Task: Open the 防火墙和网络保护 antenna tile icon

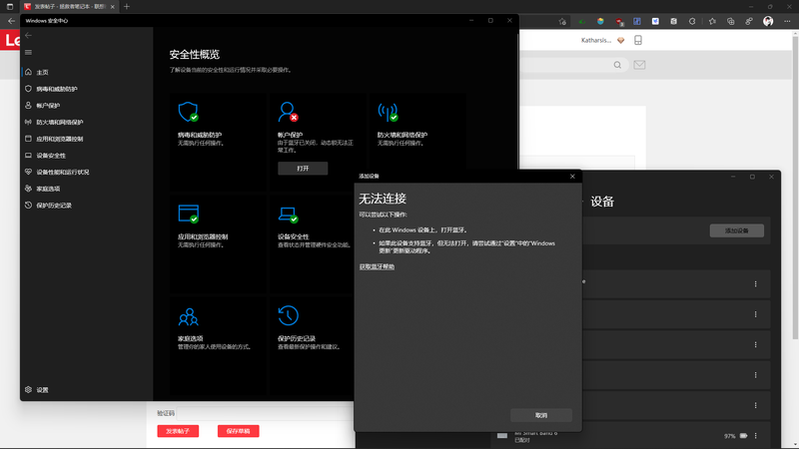Action: (388, 112)
